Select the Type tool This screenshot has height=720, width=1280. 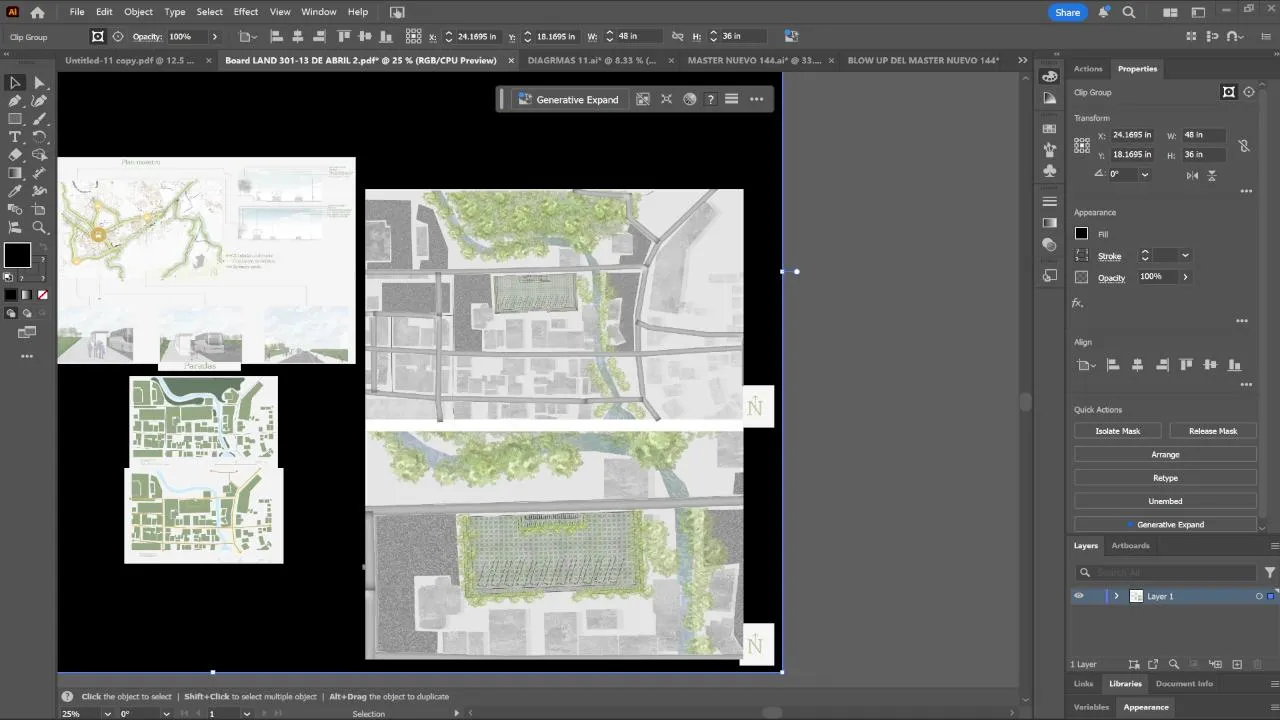point(15,137)
